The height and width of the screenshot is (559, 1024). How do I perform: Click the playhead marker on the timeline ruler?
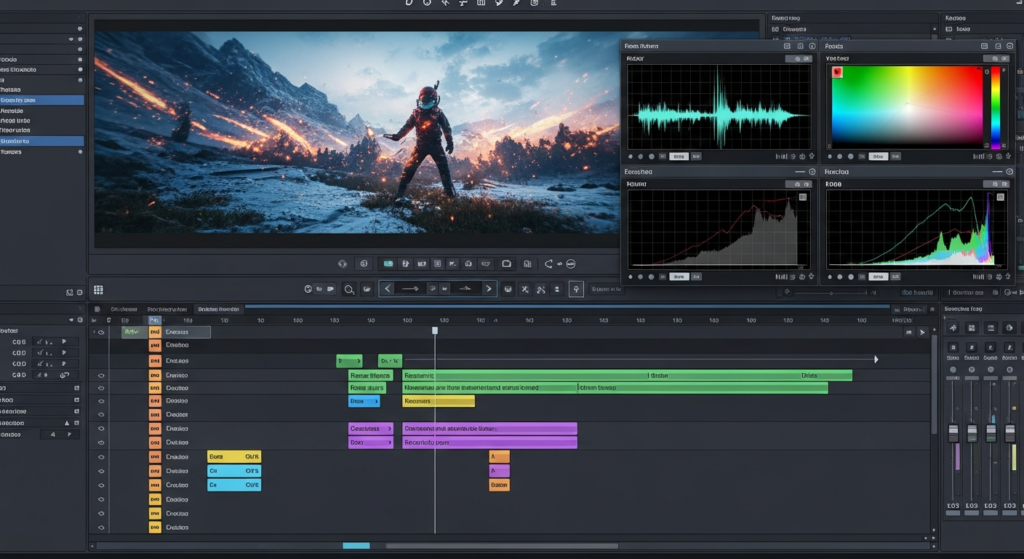pos(435,329)
